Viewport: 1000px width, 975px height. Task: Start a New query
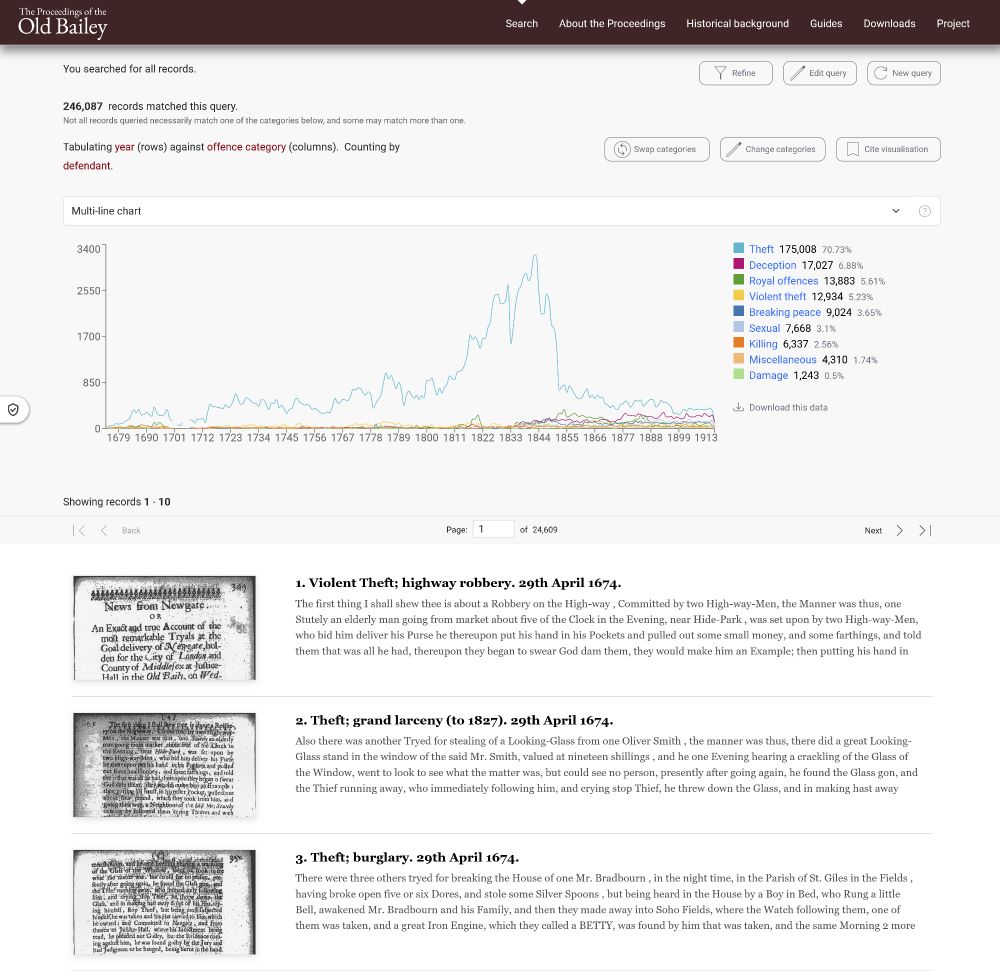[x=904, y=73]
